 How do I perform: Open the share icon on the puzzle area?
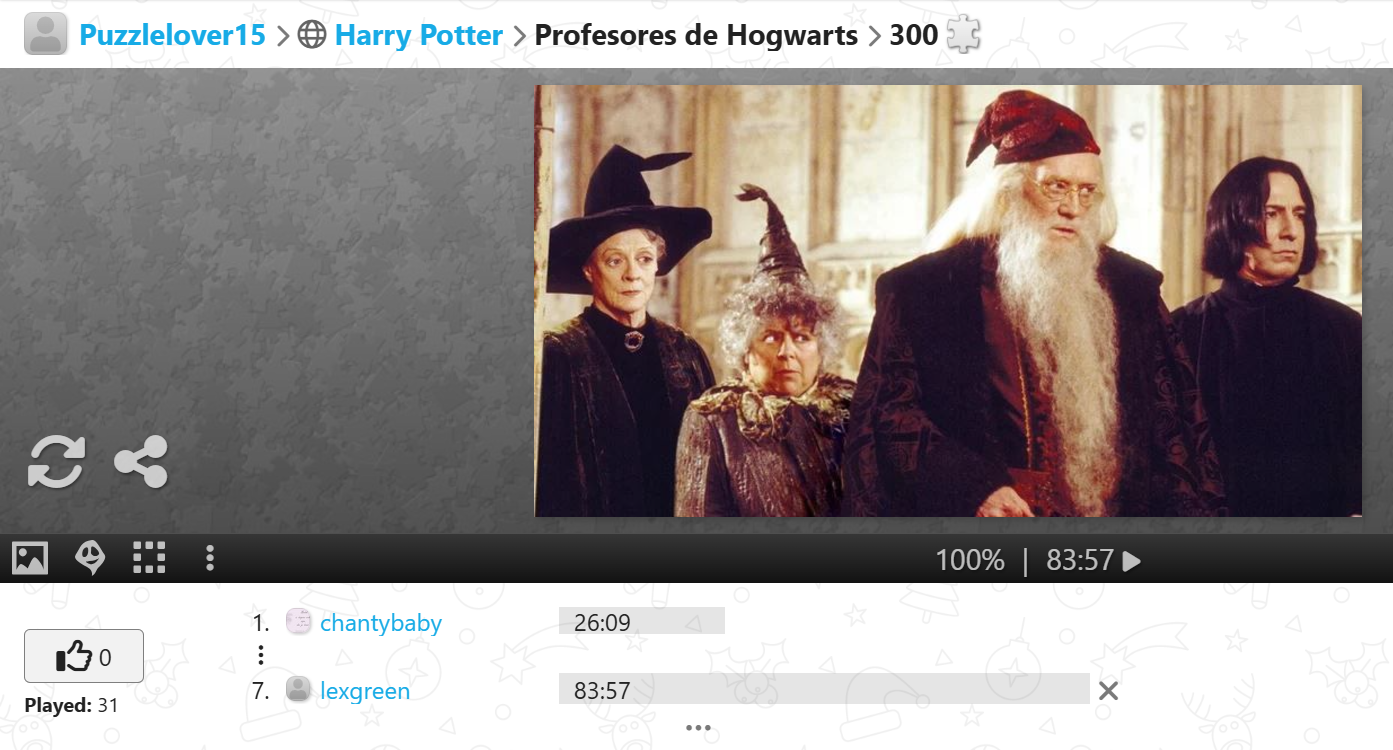(x=141, y=462)
